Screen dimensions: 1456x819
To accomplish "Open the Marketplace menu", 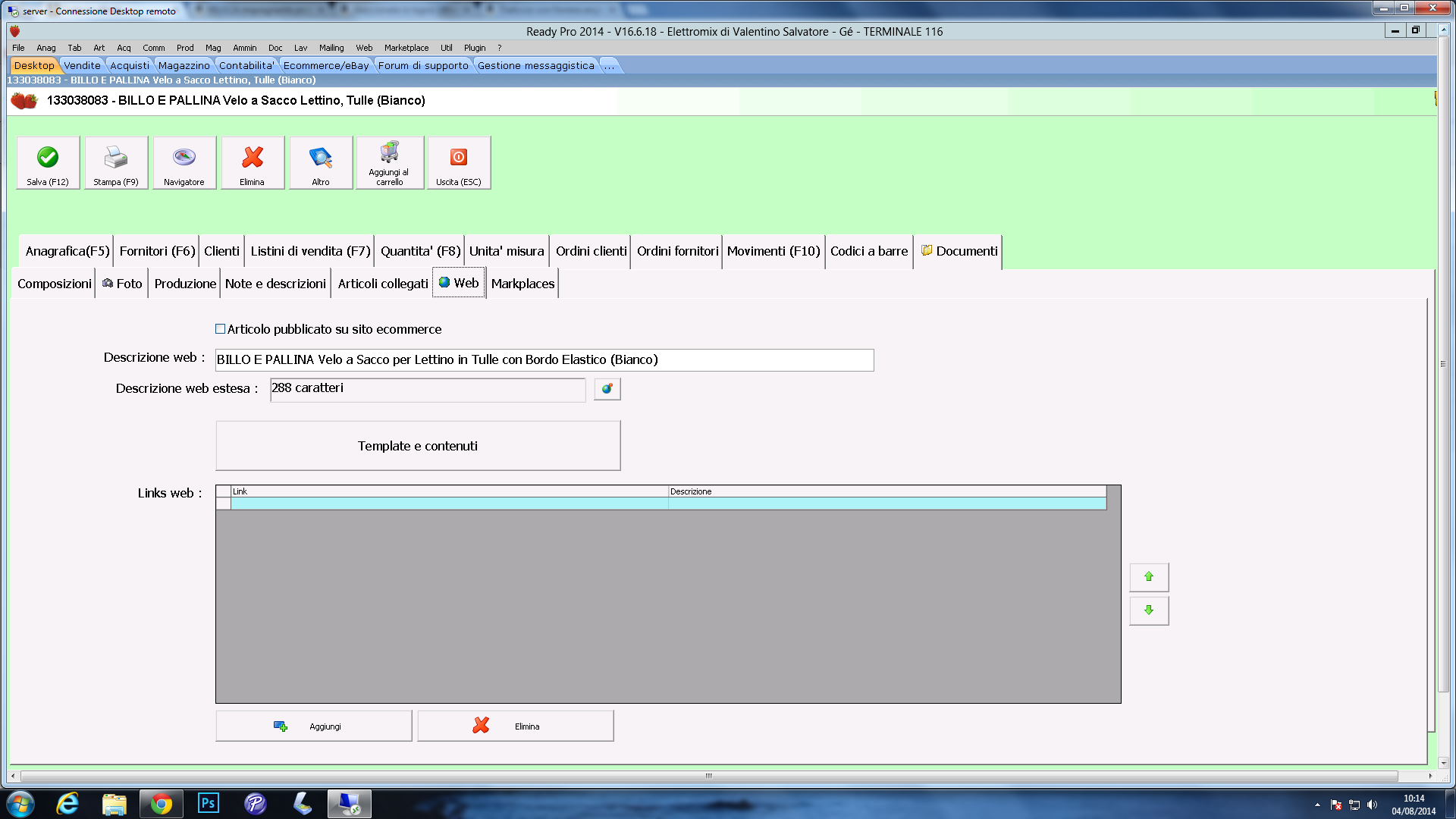I will point(406,48).
